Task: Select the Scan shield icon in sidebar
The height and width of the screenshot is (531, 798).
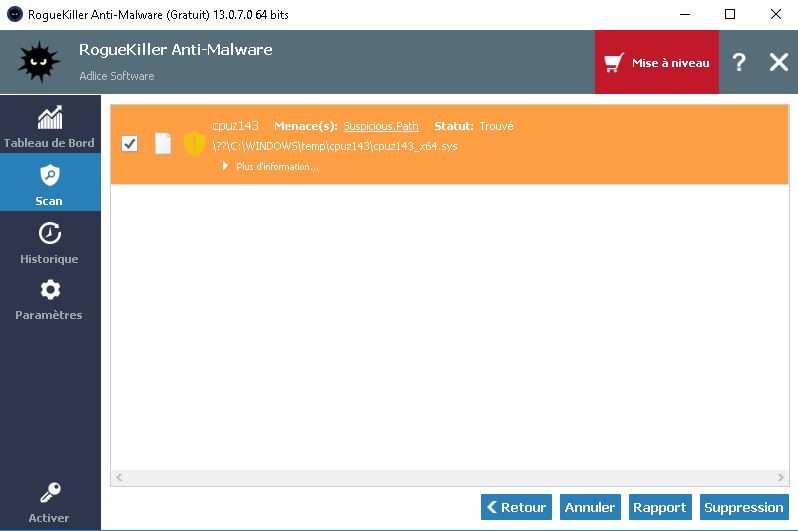Action: click(50, 176)
